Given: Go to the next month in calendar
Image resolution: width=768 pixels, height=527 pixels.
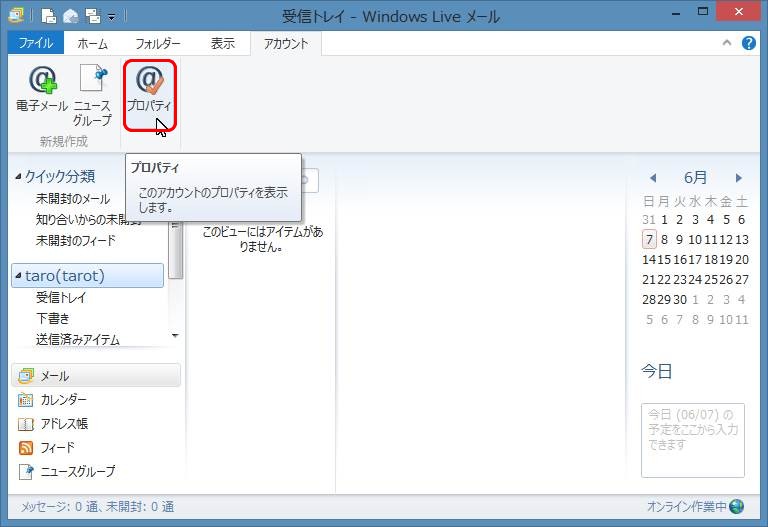Looking at the screenshot, I should point(738,178).
